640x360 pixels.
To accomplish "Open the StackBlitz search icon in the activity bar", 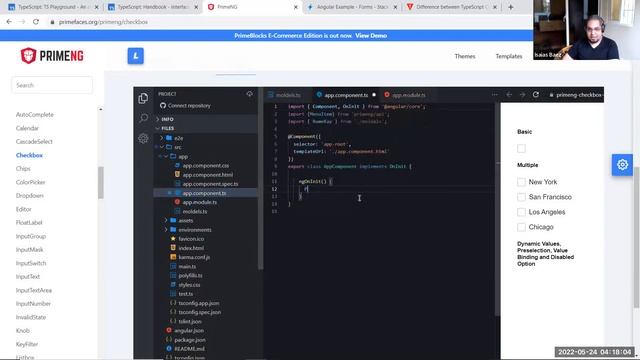I will [143, 118].
